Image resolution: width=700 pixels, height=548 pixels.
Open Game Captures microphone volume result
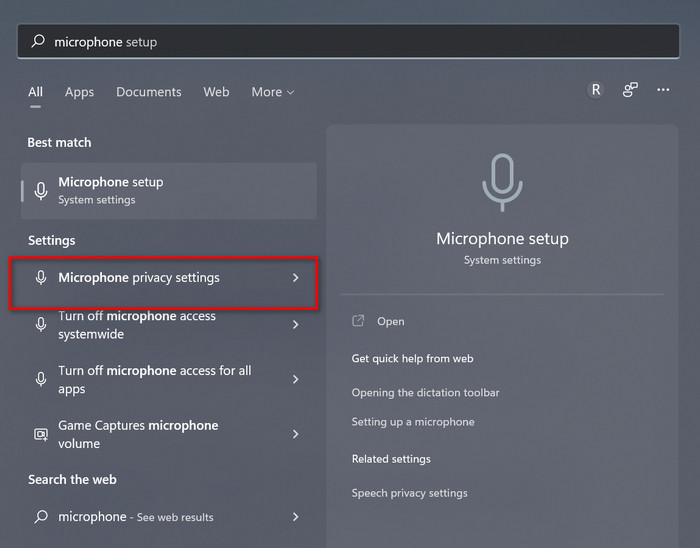(x=164, y=434)
